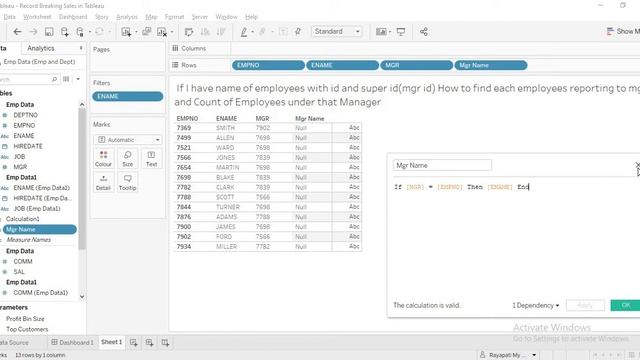Viewport: 640px width, 360px height.
Task: Select the HIREDATE field under Emp Data
Action: point(28,146)
